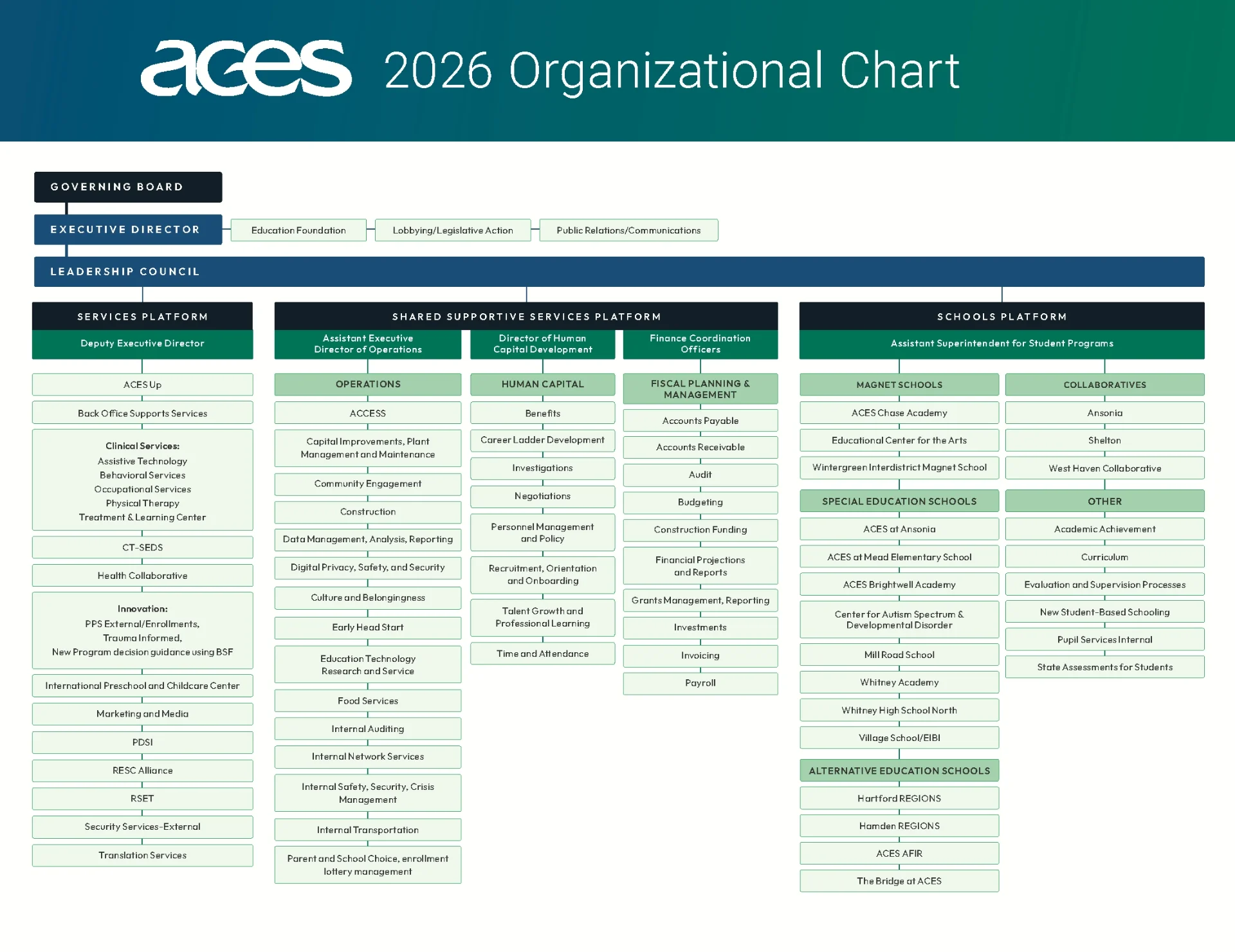The image size is (1235, 952).
Task: Click Public Relations/Communications
Action: tap(628, 230)
